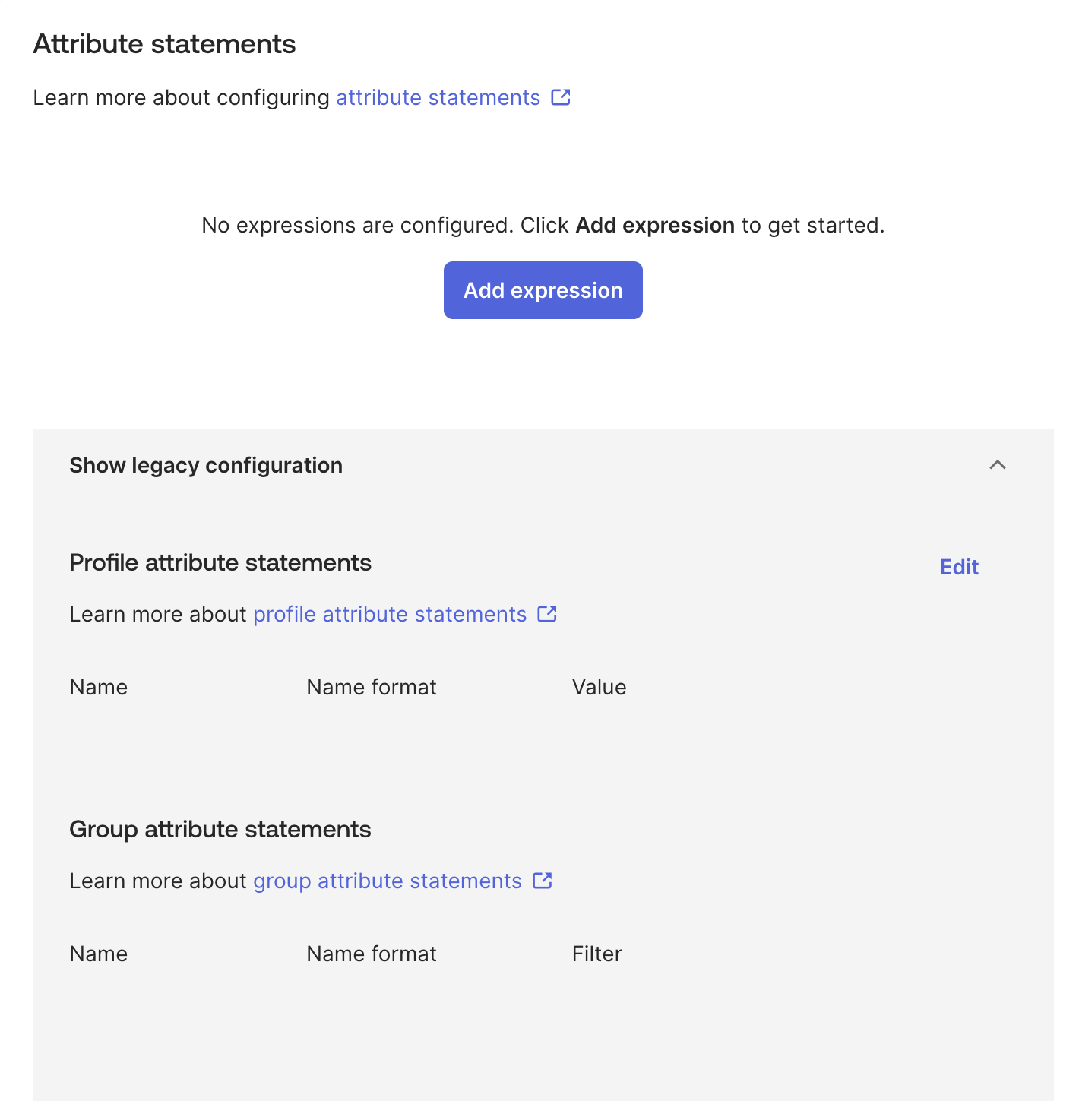Viewport: 1079px width, 1120px height.
Task: Click the Show legacy configuration label
Action: click(x=206, y=465)
